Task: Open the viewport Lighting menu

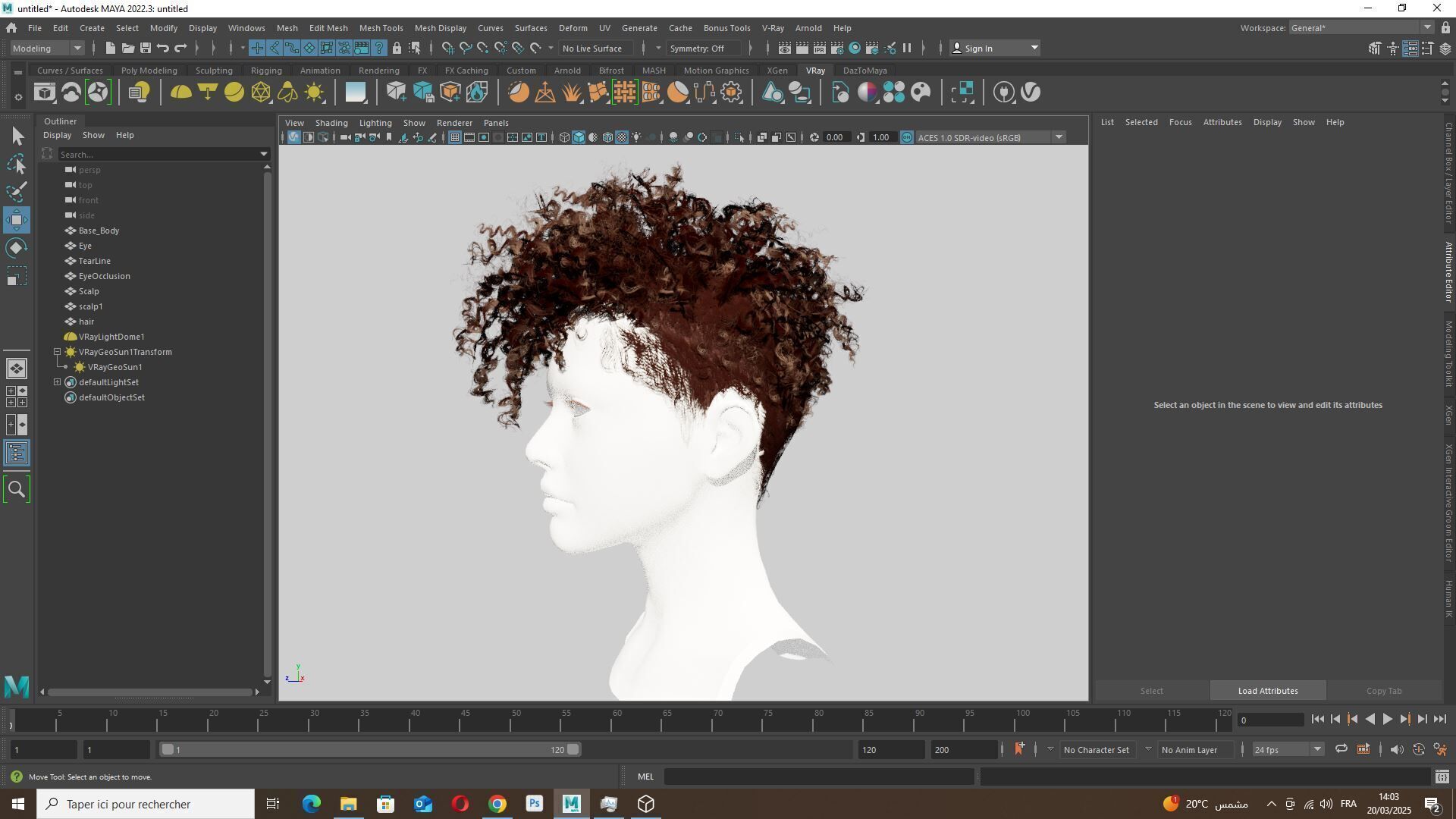Action: point(375,123)
